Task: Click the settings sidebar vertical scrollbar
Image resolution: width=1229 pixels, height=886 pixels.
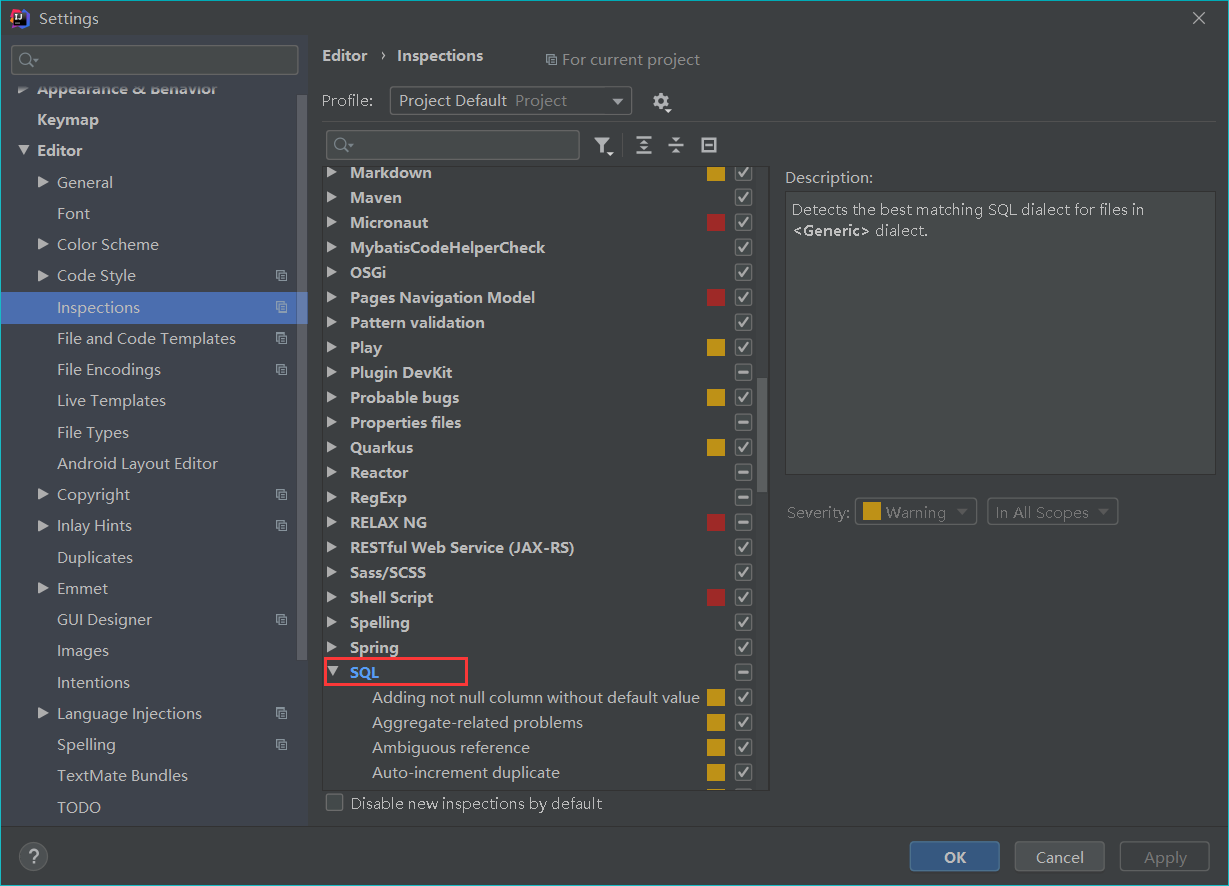Action: point(302,378)
